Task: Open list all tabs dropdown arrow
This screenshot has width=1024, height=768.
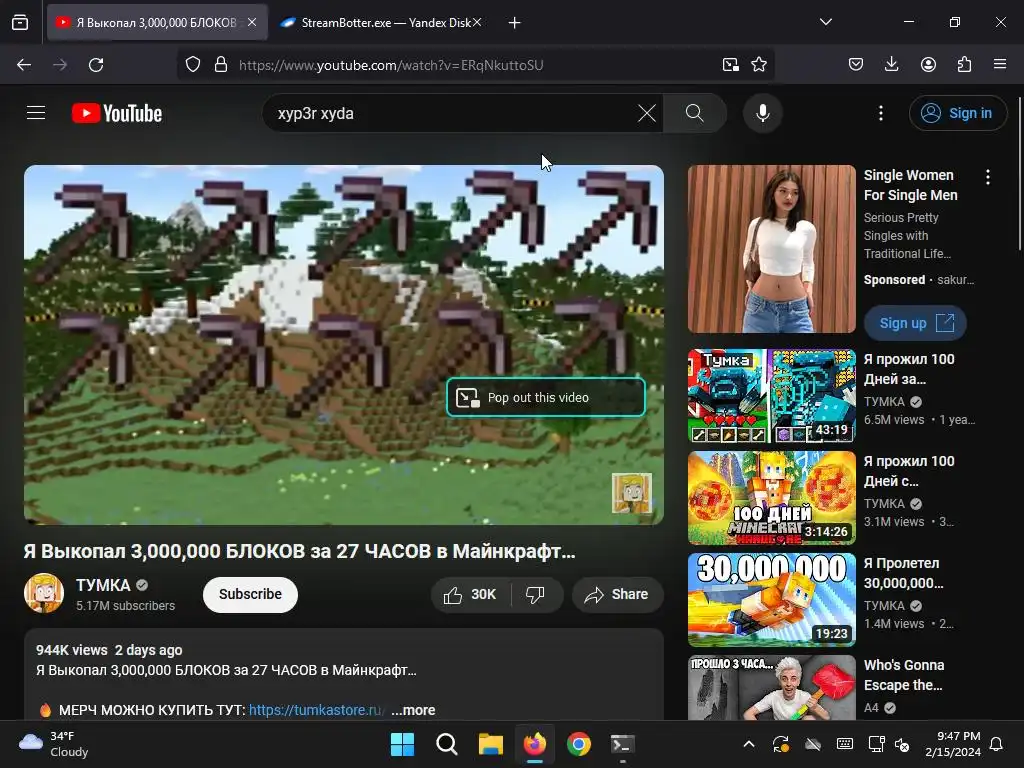Action: 825,22
